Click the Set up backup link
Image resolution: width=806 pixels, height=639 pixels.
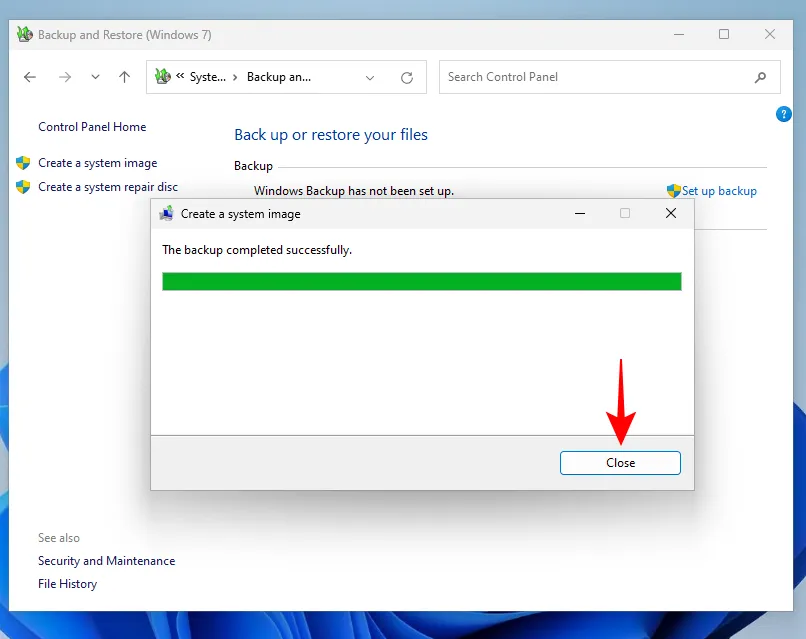tap(719, 191)
